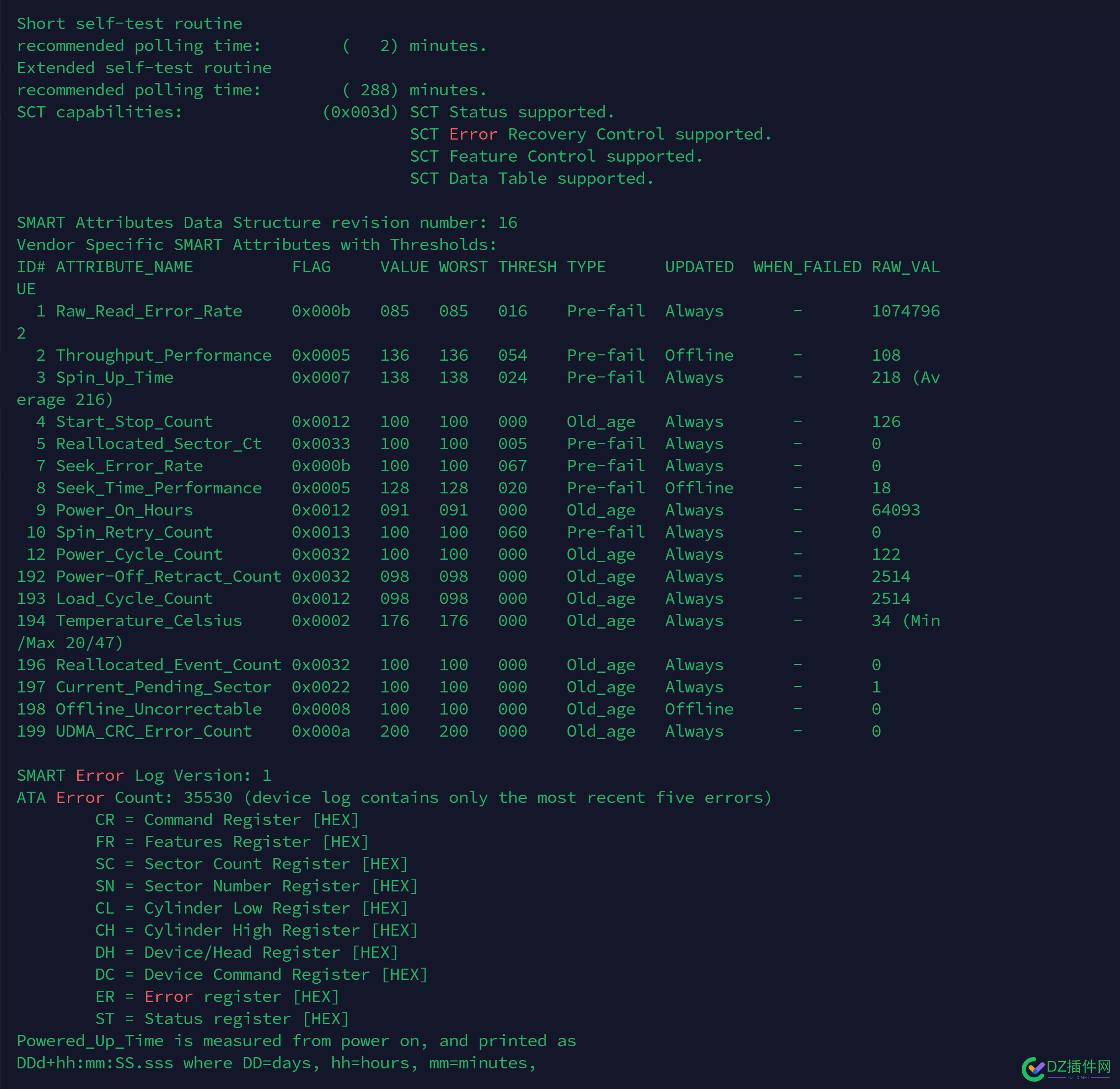The image size is (1120, 1089).
Task: Select the 'Load_Cycle_Count' attribute
Action: 134,599
